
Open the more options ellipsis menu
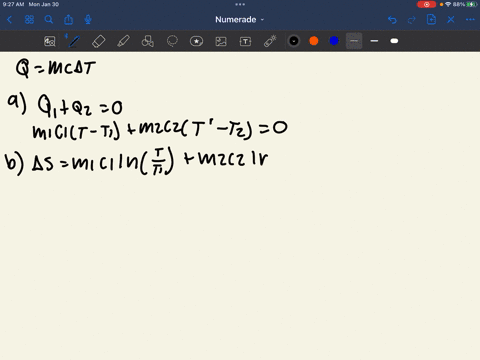point(470,20)
